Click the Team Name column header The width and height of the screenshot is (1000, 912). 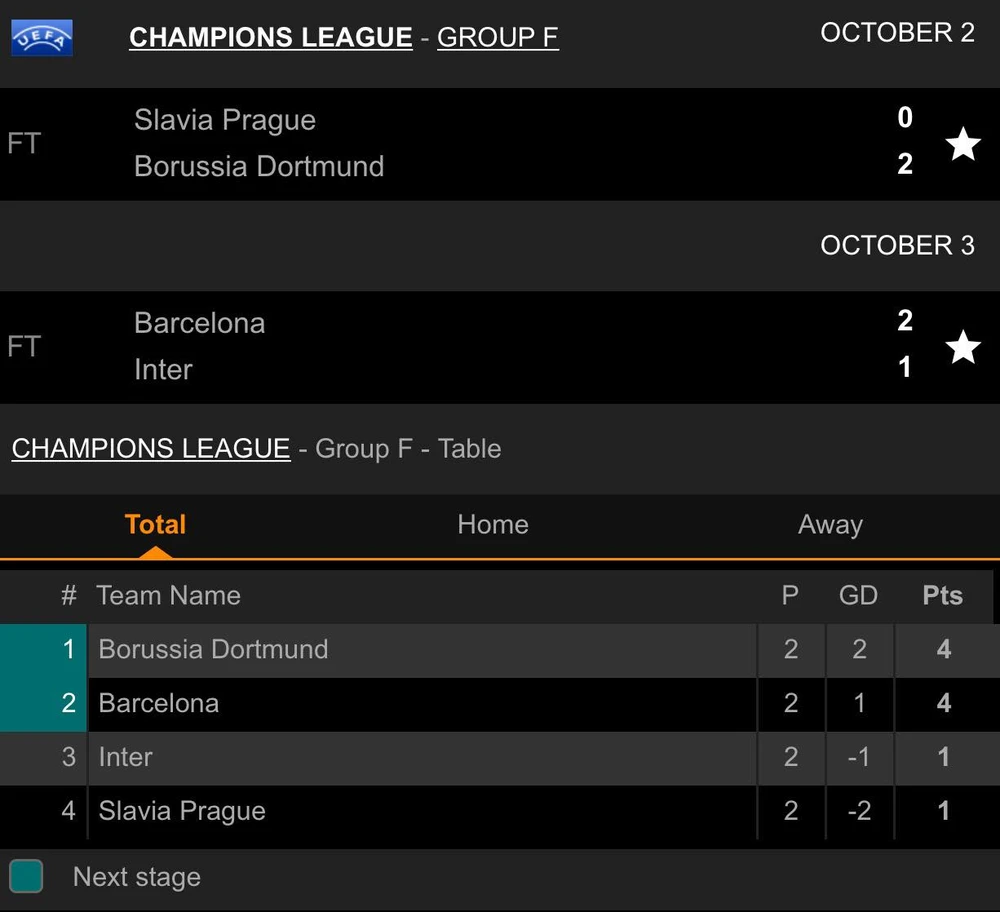pyautogui.click(x=168, y=596)
